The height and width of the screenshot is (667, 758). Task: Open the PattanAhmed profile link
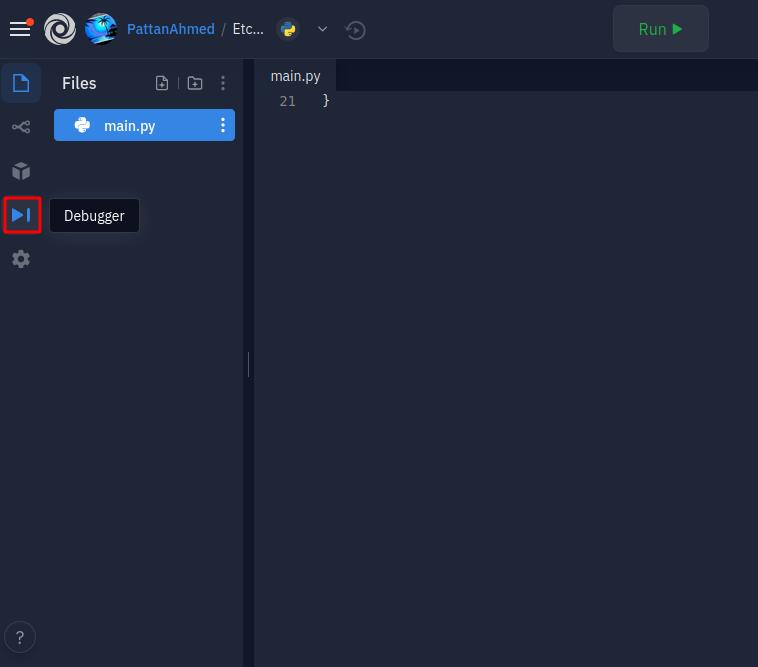pos(171,29)
